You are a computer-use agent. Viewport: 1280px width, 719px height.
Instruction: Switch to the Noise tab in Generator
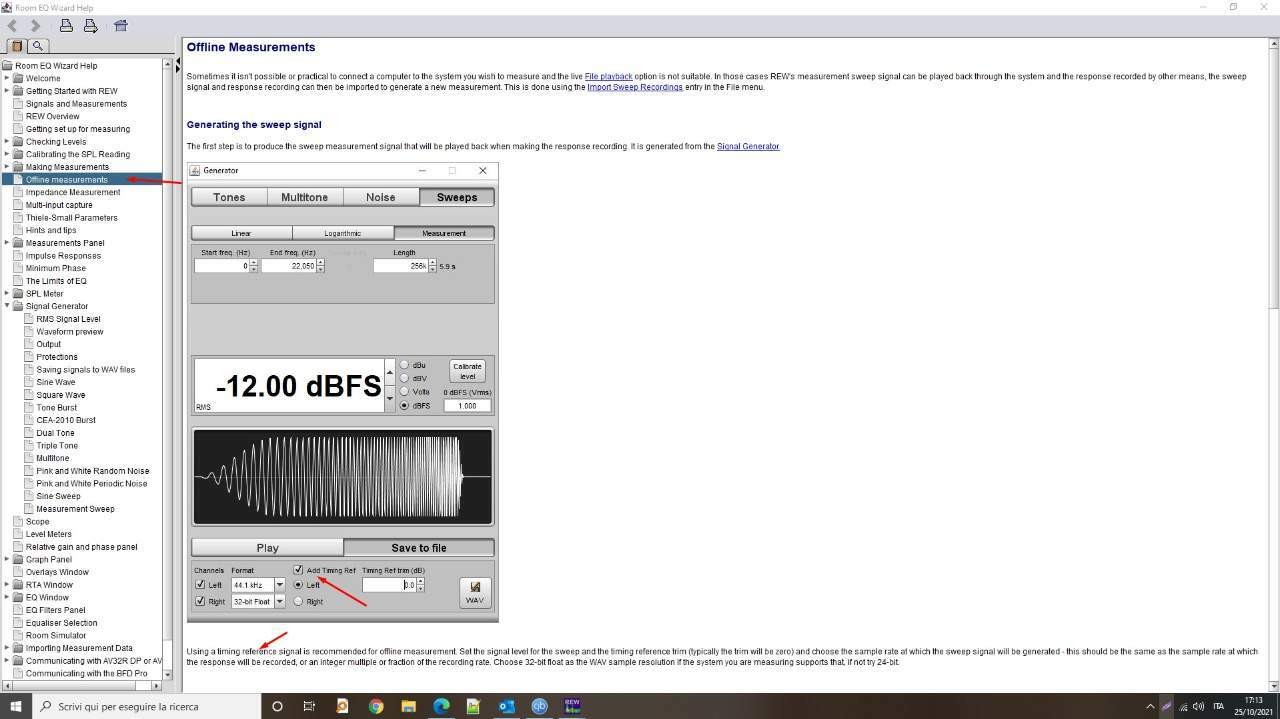(x=380, y=197)
